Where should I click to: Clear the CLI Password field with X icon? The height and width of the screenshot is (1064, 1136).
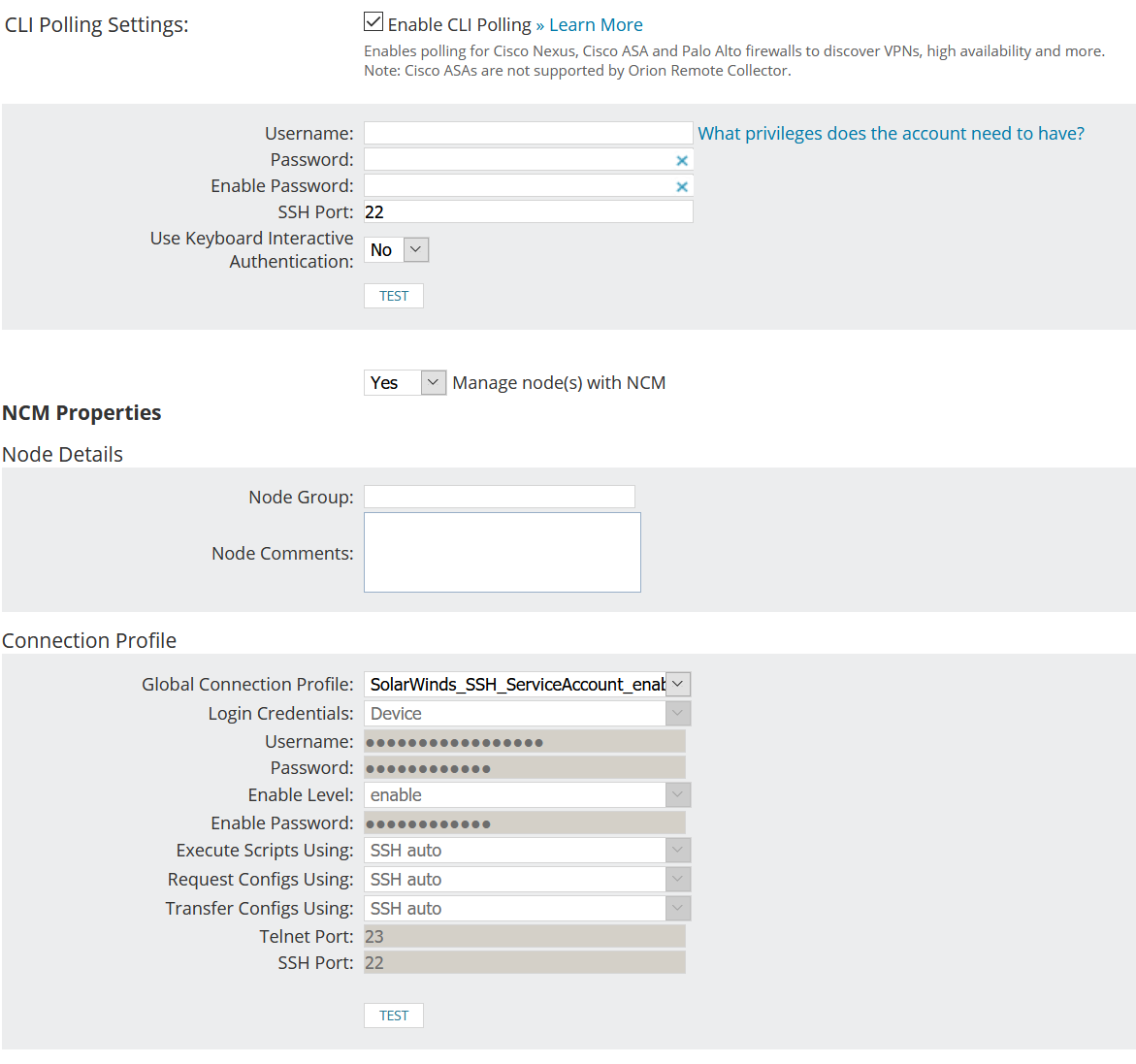[x=682, y=161]
